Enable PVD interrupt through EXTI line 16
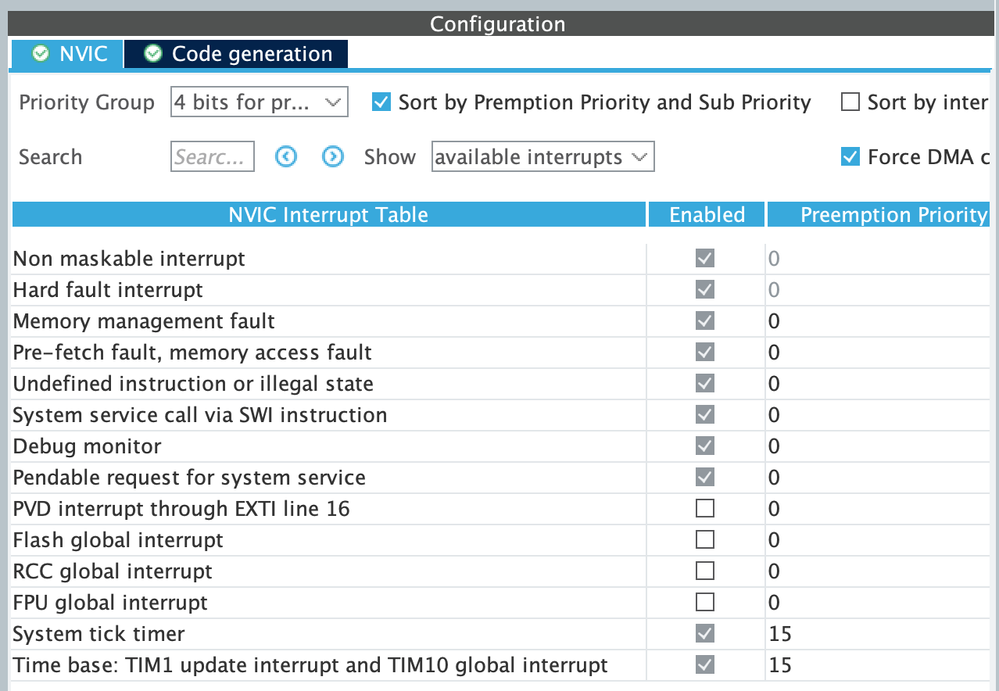This screenshot has width=999, height=691. pos(705,508)
